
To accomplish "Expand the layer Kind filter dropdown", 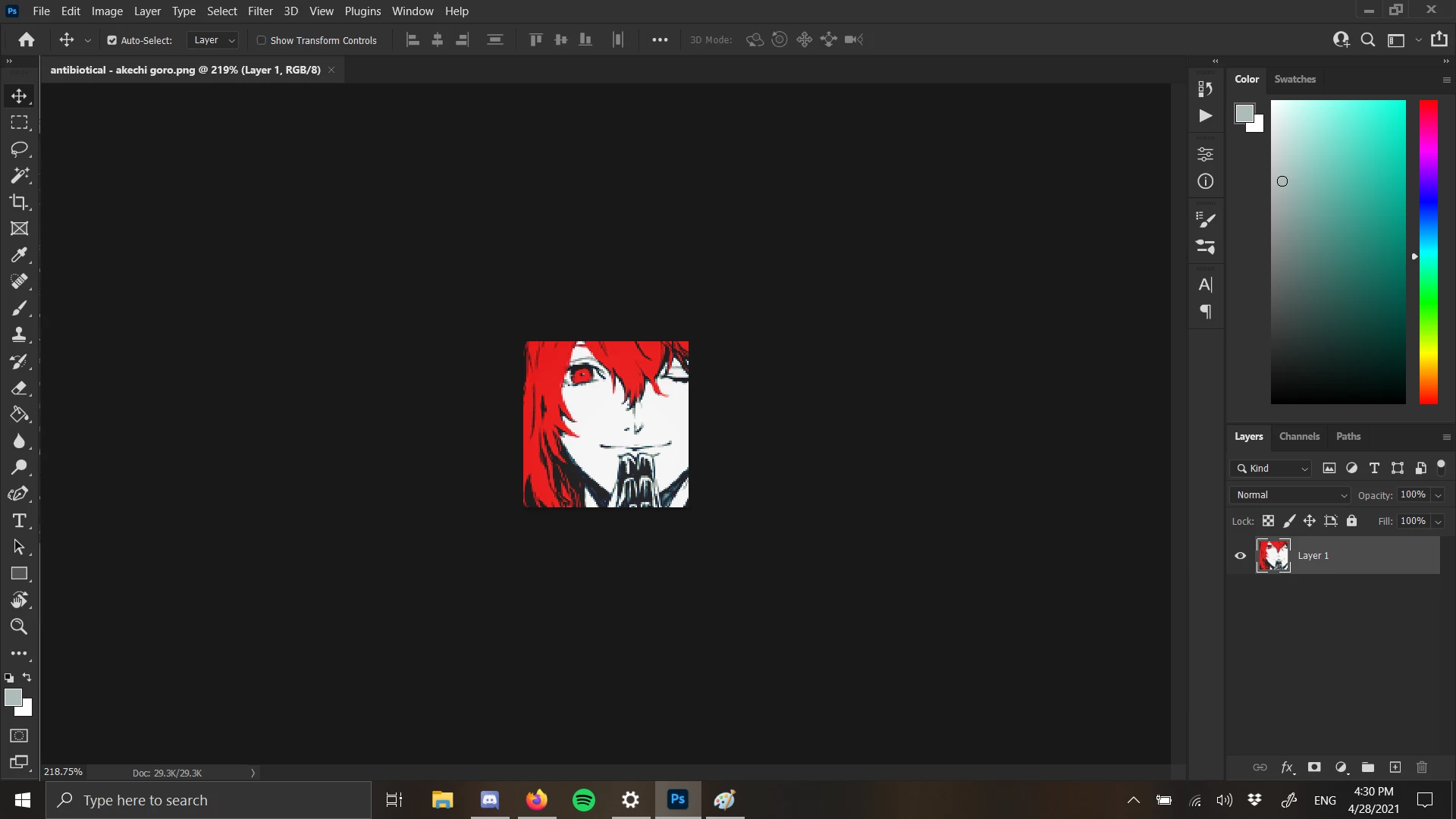I will point(1272,469).
